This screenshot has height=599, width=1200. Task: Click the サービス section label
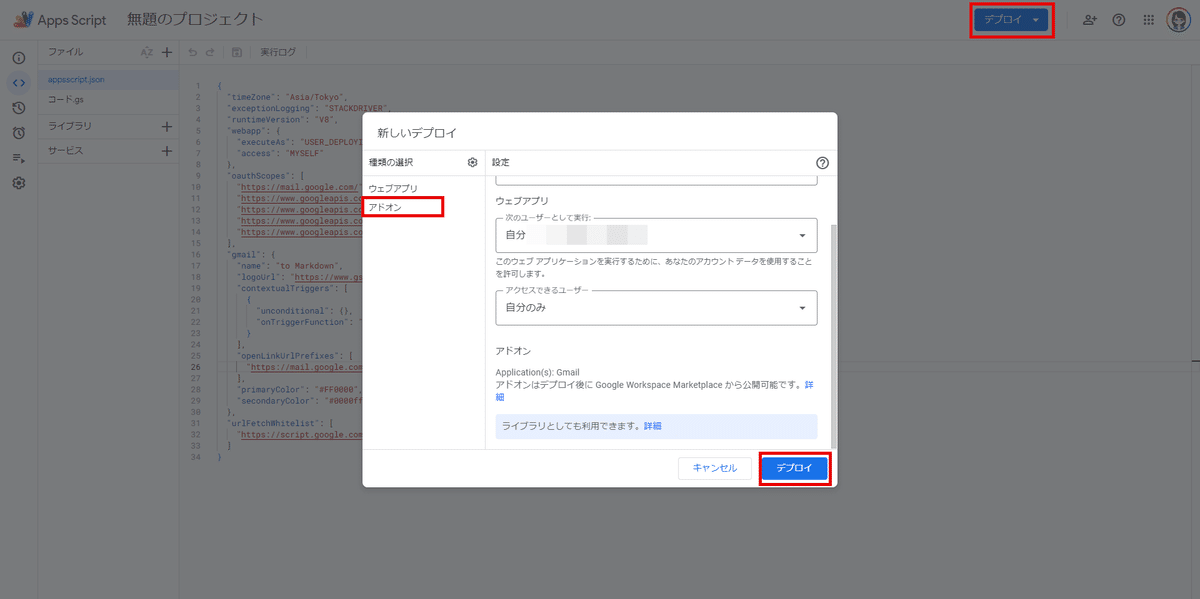point(66,151)
